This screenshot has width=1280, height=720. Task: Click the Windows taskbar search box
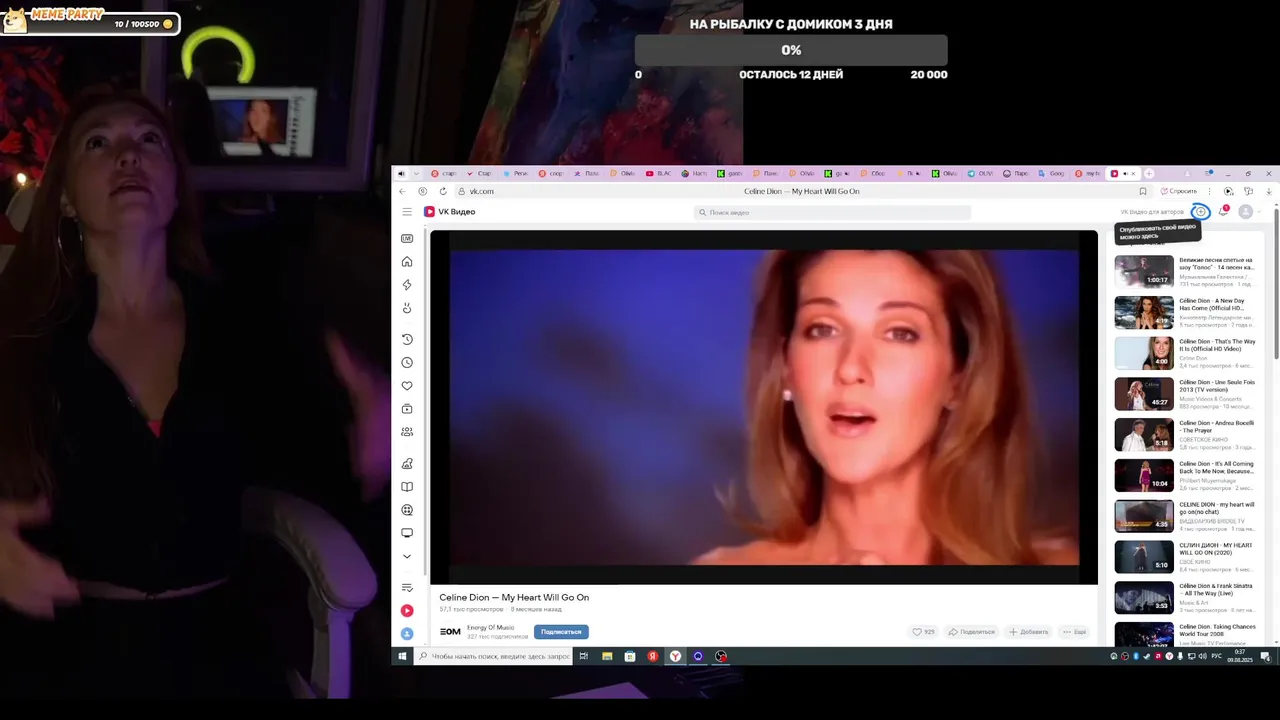click(x=492, y=656)
